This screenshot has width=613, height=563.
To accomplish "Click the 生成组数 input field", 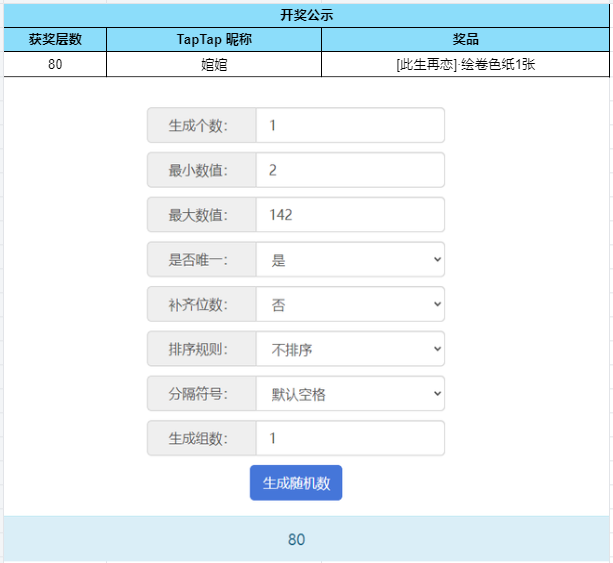I will 350,438.
